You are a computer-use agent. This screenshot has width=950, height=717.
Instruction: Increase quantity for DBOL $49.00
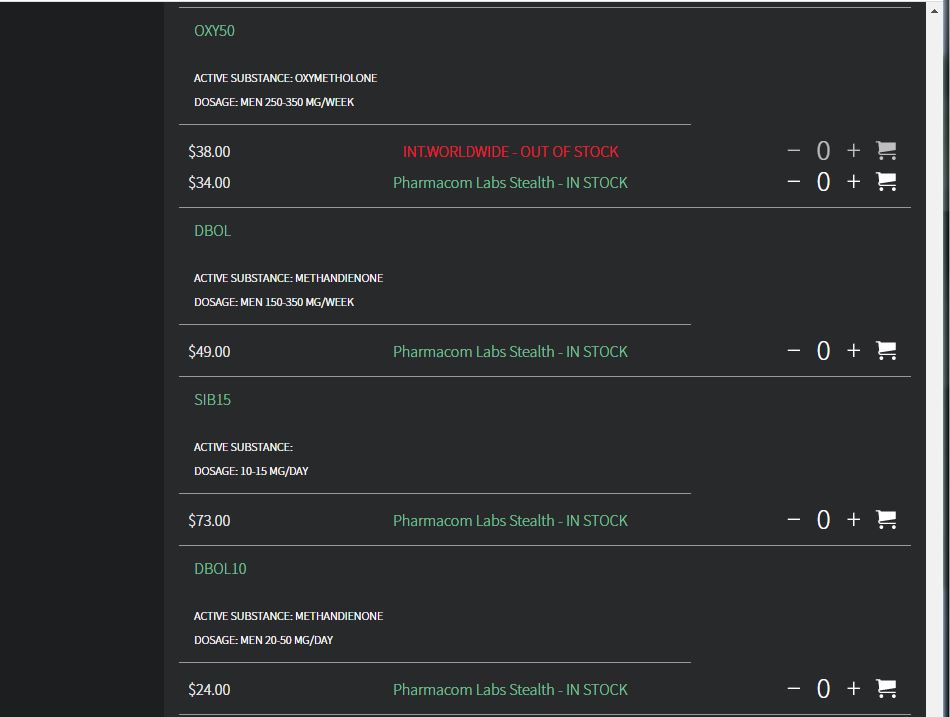click(x=853, y=350)
